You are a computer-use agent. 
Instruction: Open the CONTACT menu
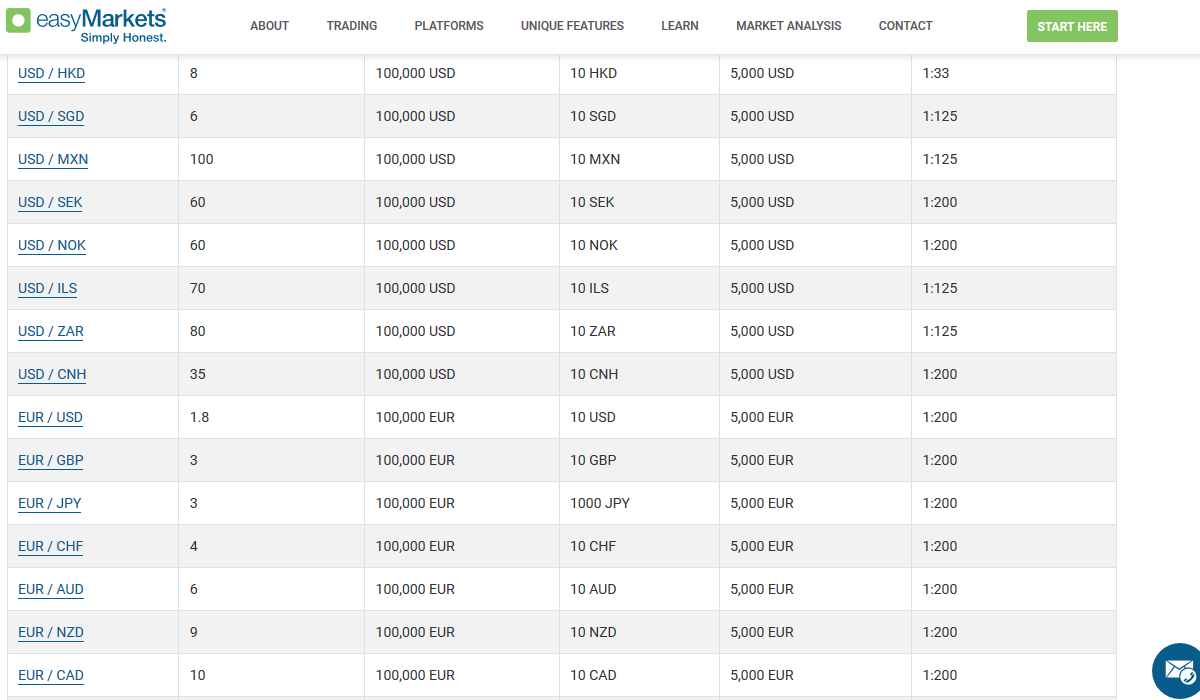pos(906,26)
